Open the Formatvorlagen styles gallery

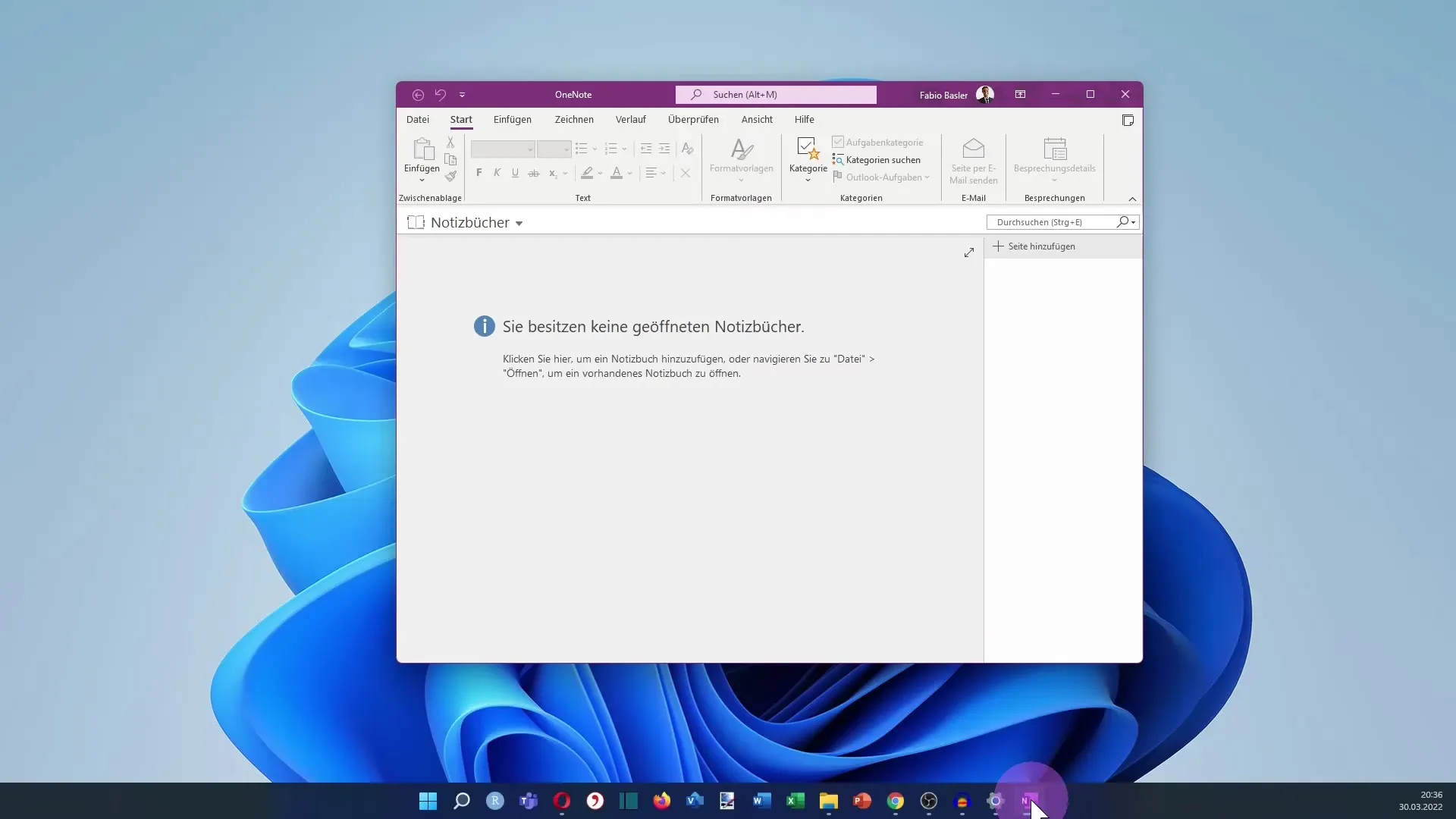click(x=742, y=159)
